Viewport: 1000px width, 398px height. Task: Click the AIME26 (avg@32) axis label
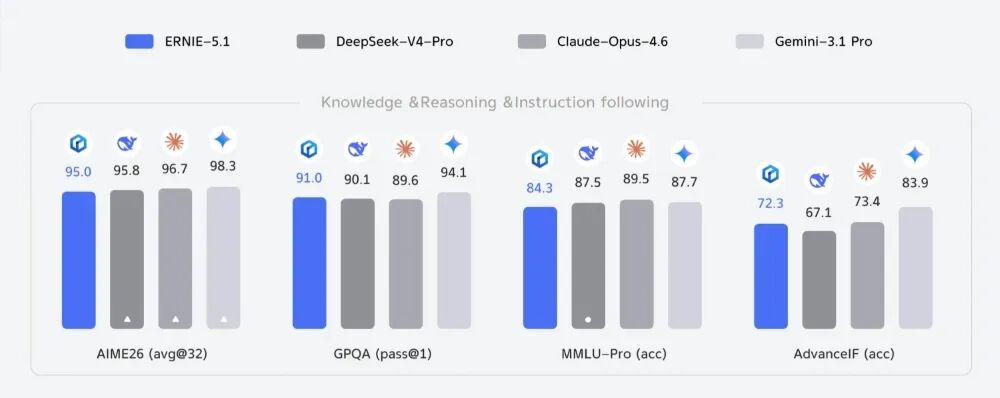[151, 354]
